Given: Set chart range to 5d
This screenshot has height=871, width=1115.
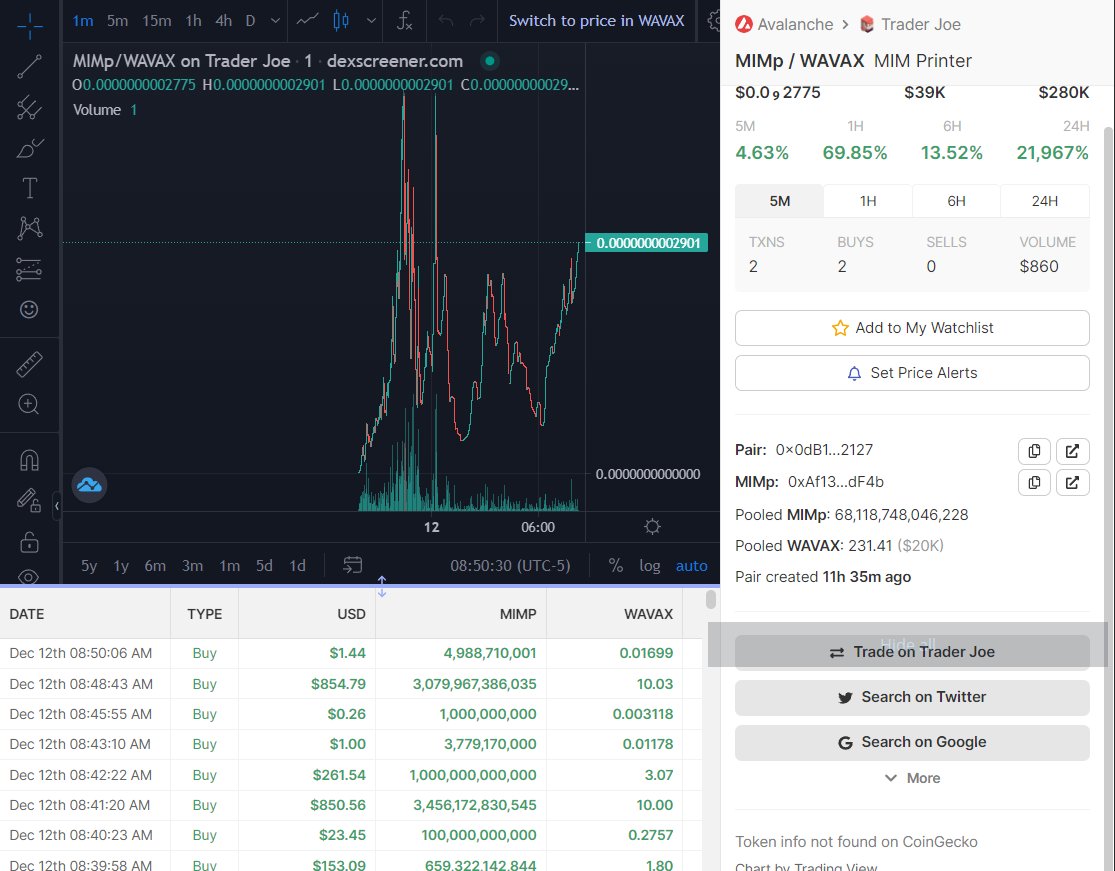Looking at the screenshot, I should click(264, 566).
